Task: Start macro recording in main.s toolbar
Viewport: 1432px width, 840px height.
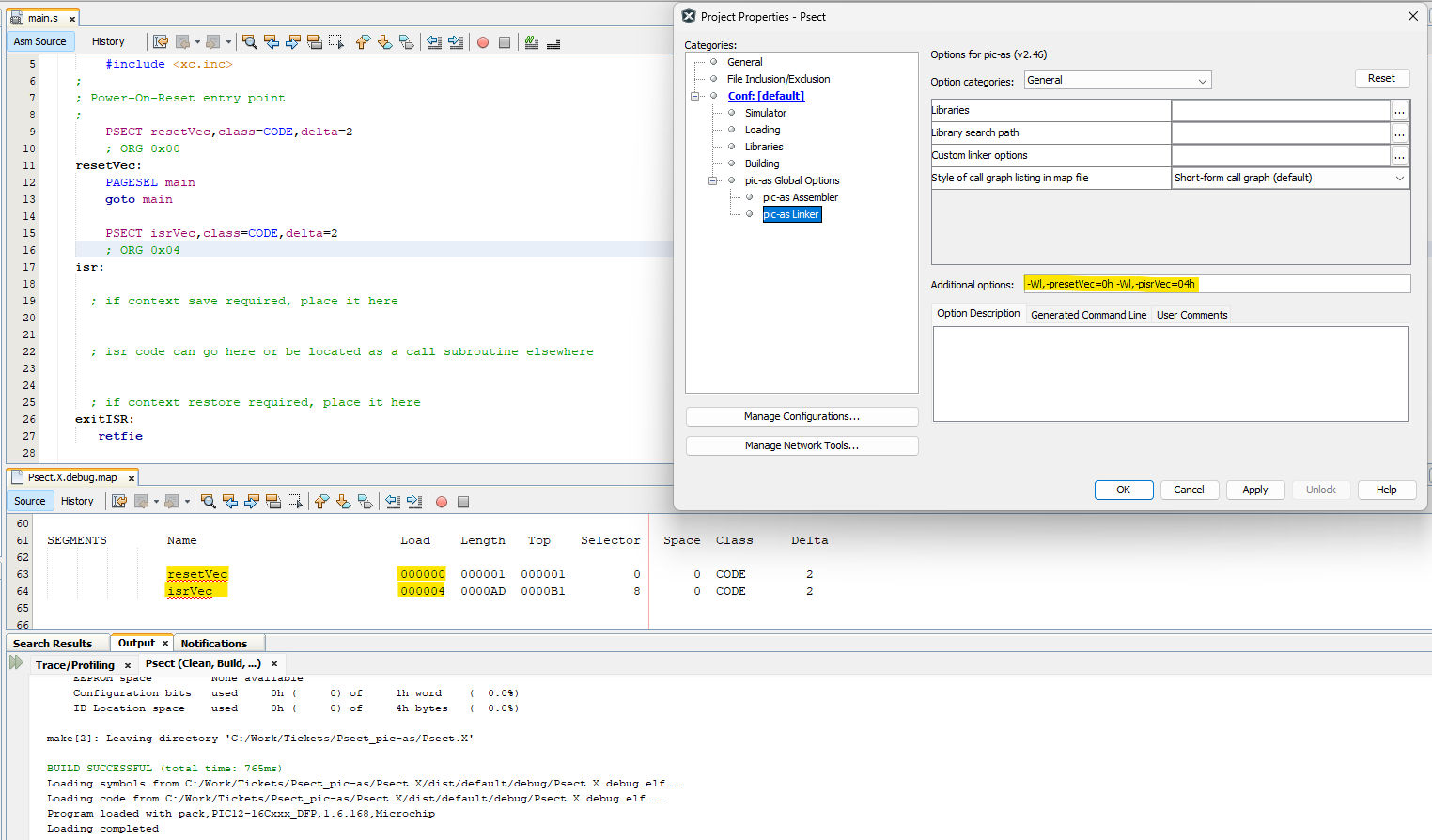Action: click(483, 42)
